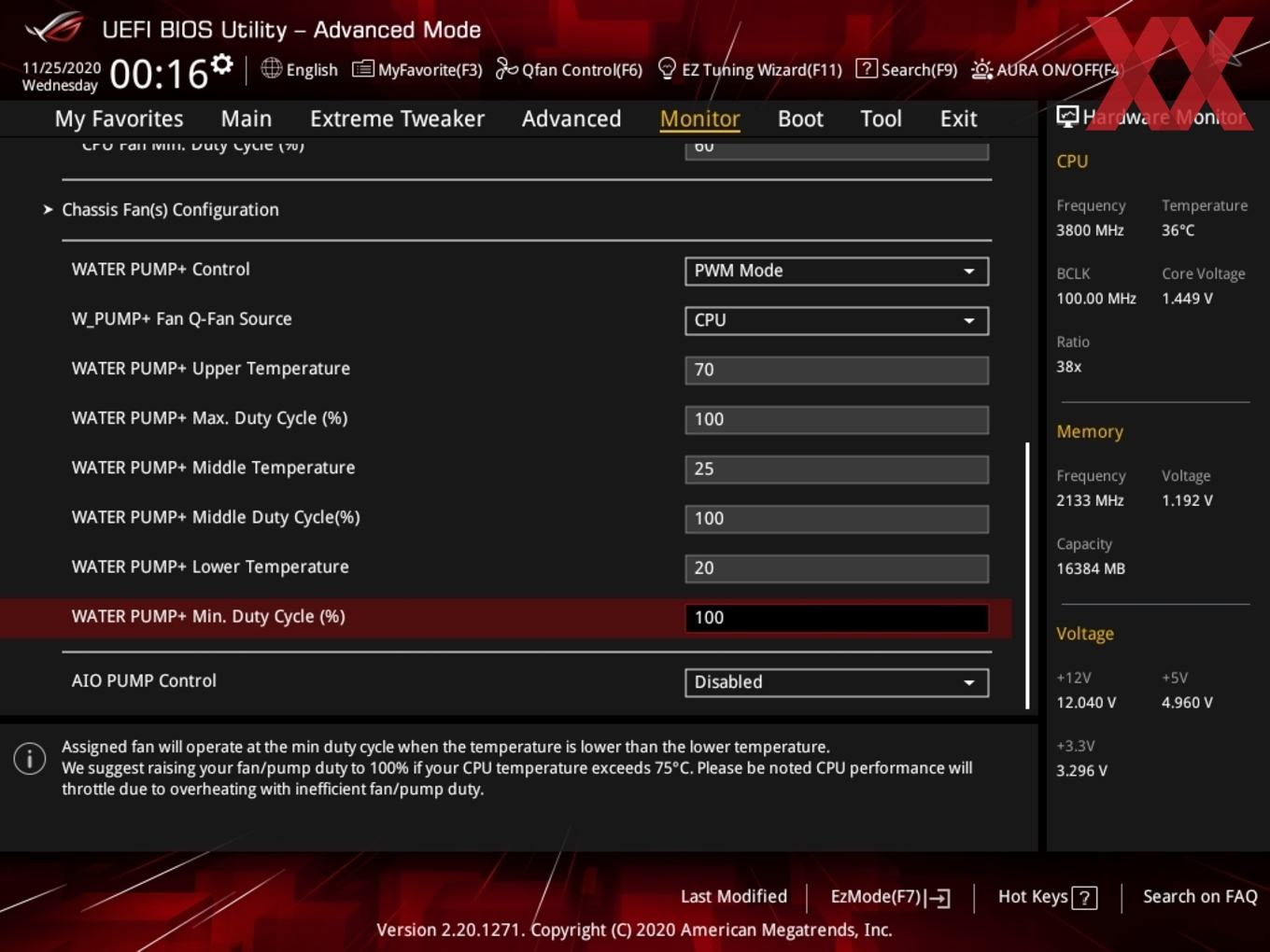This screenshot has width=1270, height=952.
Task: Click the Hardware Monitor display icon
Action: [1067, 117]
